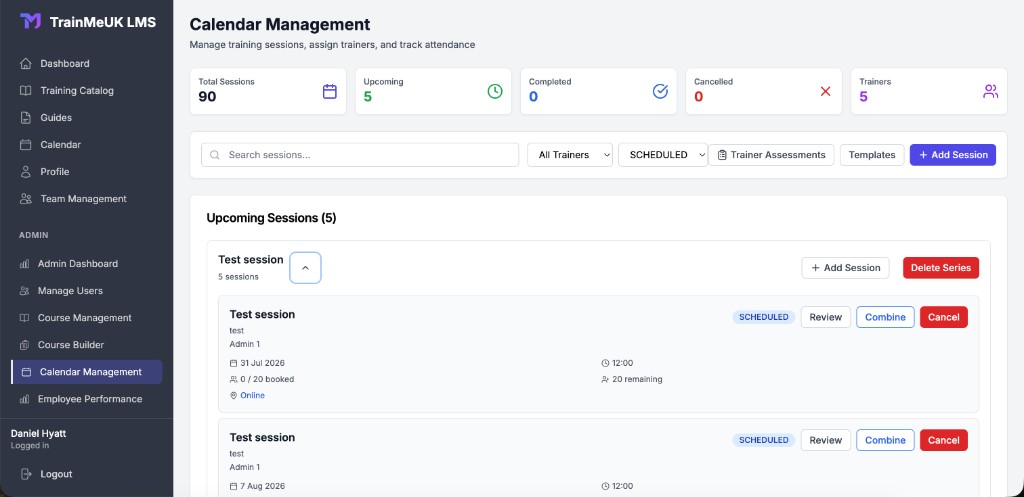Click Add Session in the Test session series
Screen dimensions: 1024x497
(x=845, y=268)
